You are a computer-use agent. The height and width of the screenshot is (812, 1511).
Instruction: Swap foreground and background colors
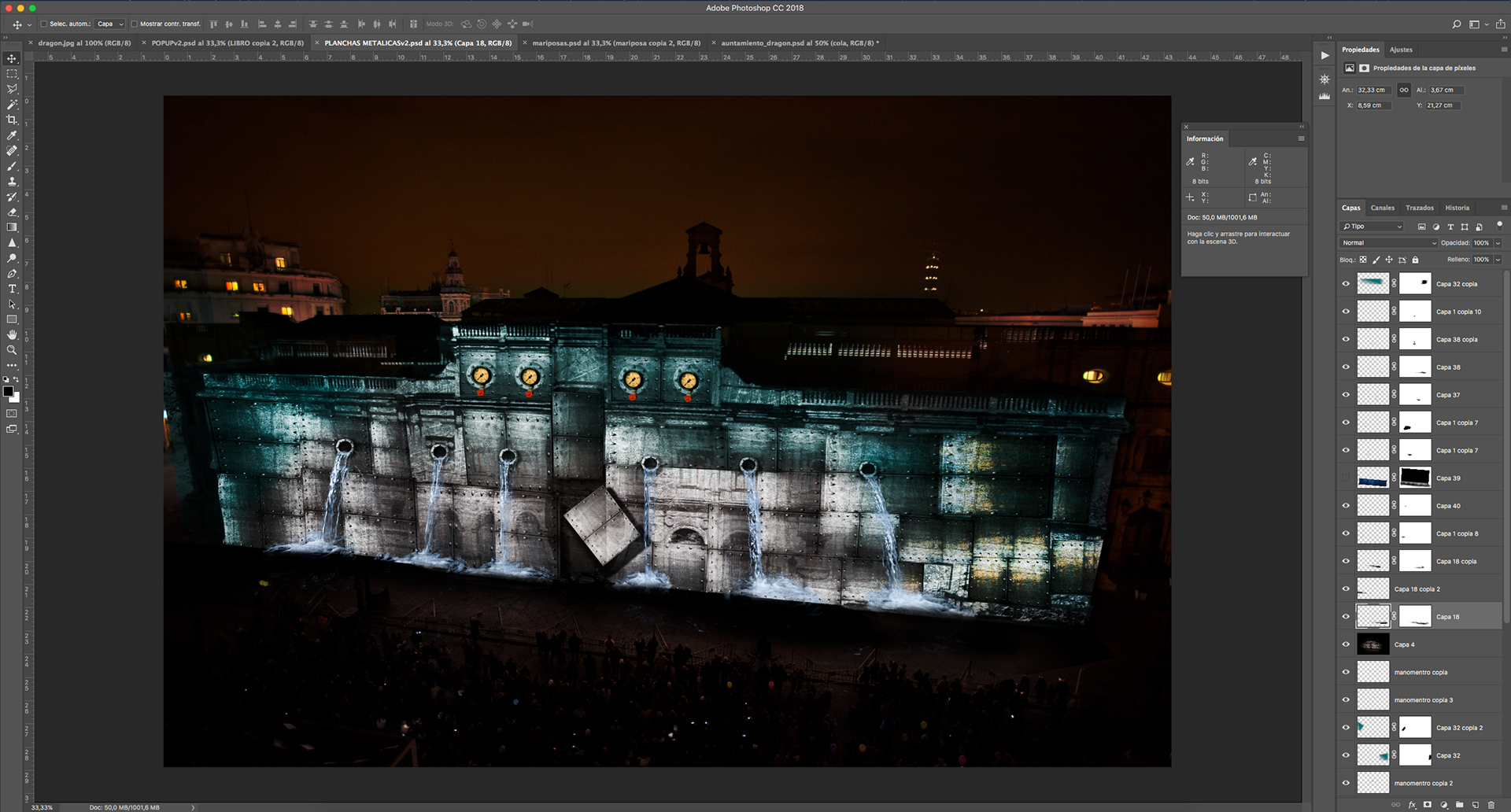[17, 380]
